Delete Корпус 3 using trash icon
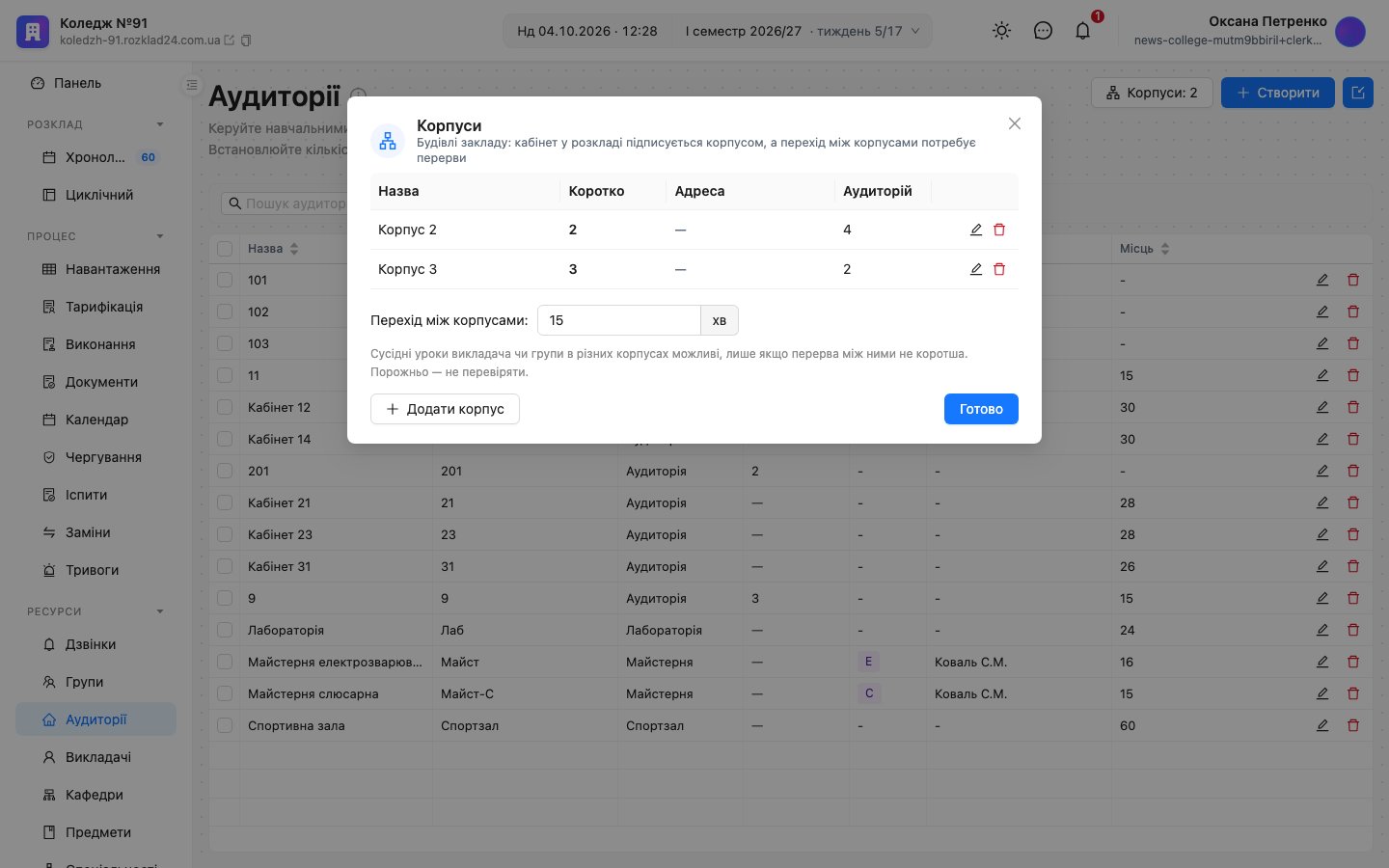The height and width of the screenshot is (868, 1389). tap(999, 269)
